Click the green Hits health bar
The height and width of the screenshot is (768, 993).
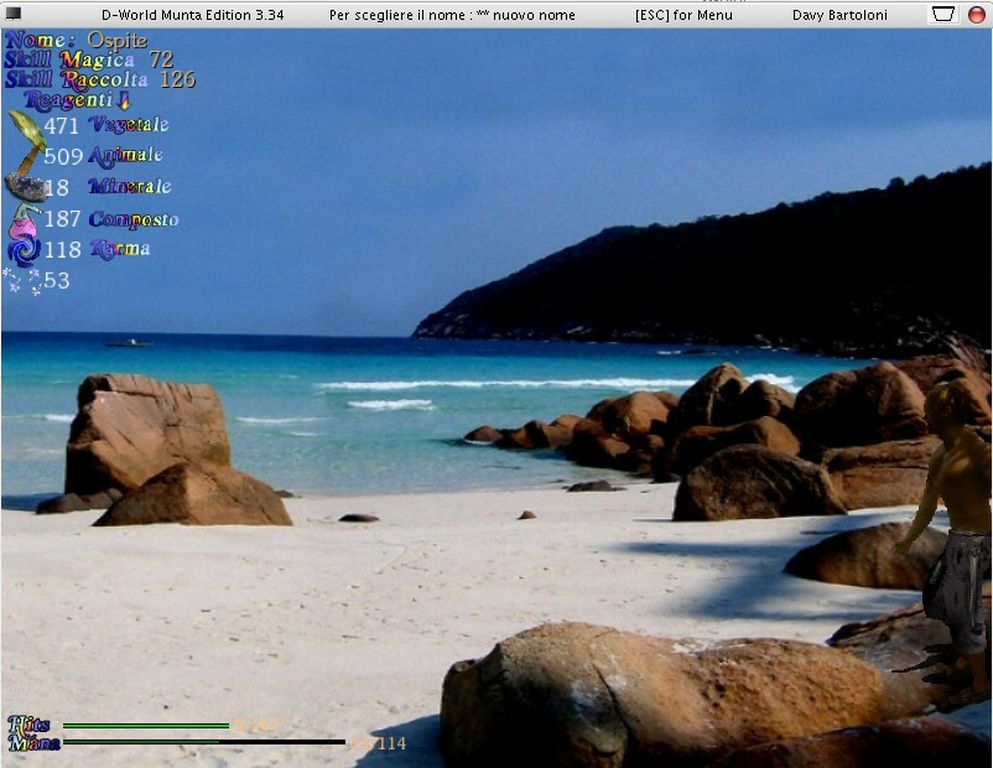point(146,725)
